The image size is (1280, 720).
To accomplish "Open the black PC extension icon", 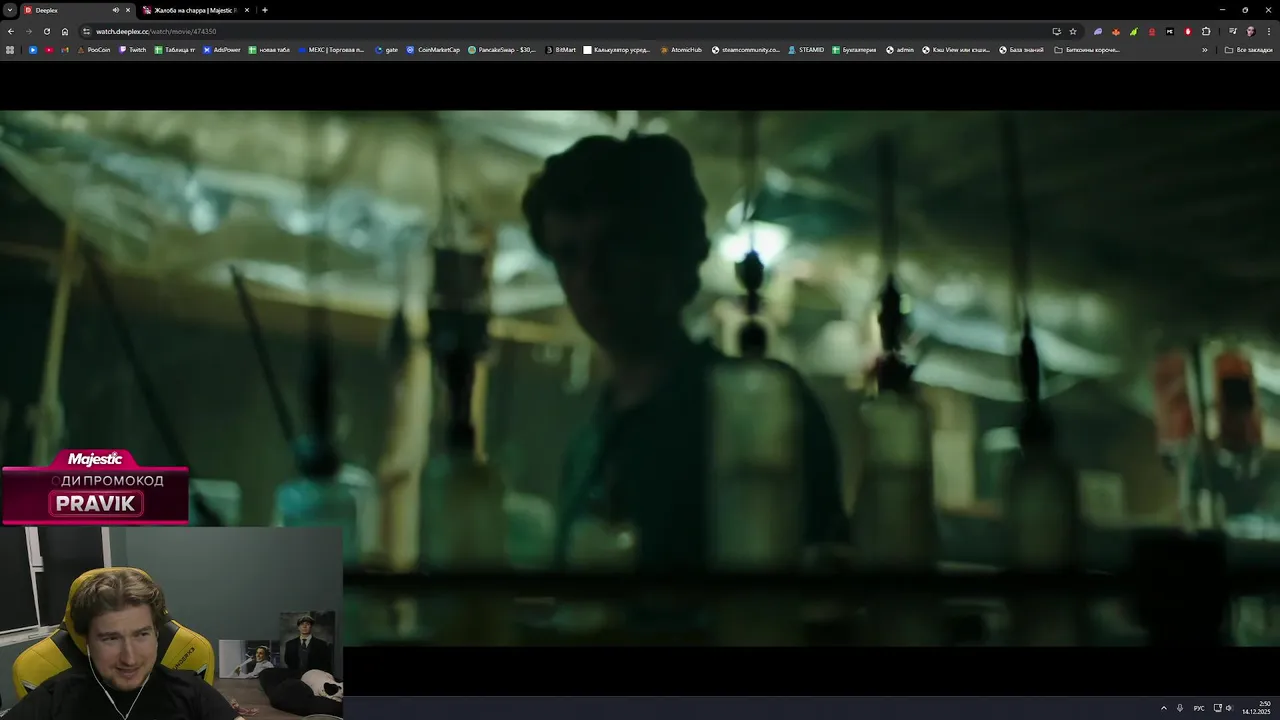I will [x=1170, y=31].
